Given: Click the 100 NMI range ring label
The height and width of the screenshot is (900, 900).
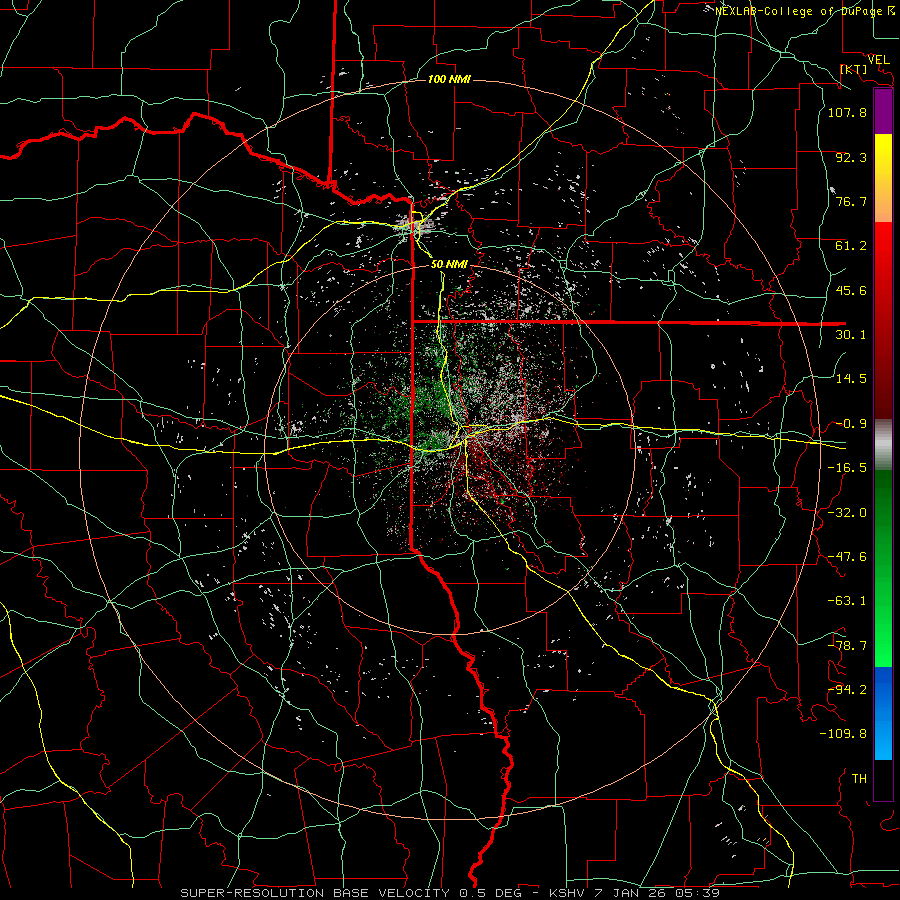Looking at the screenshot, I should point(449,79).
